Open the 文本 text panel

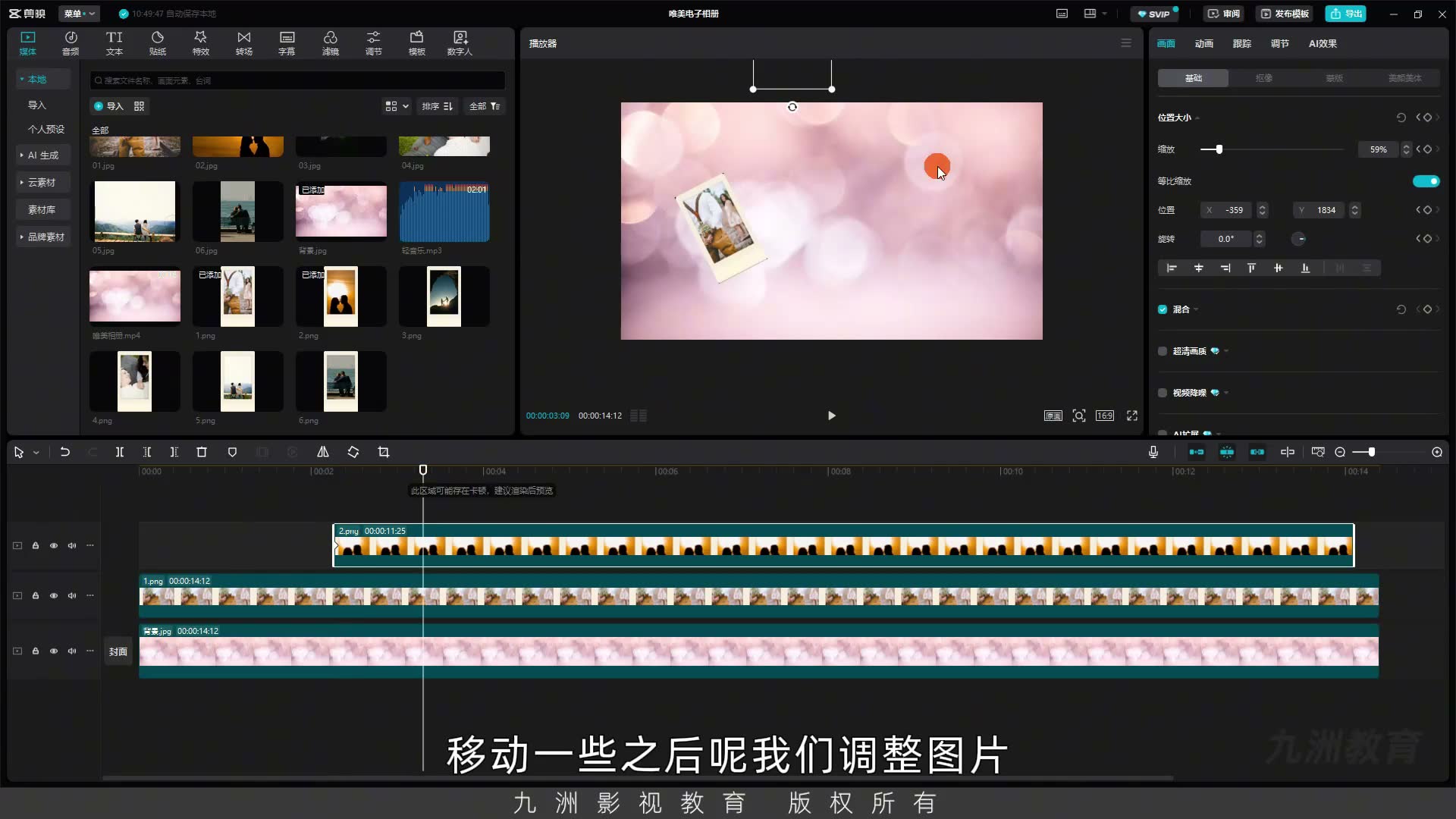[114, 43]
